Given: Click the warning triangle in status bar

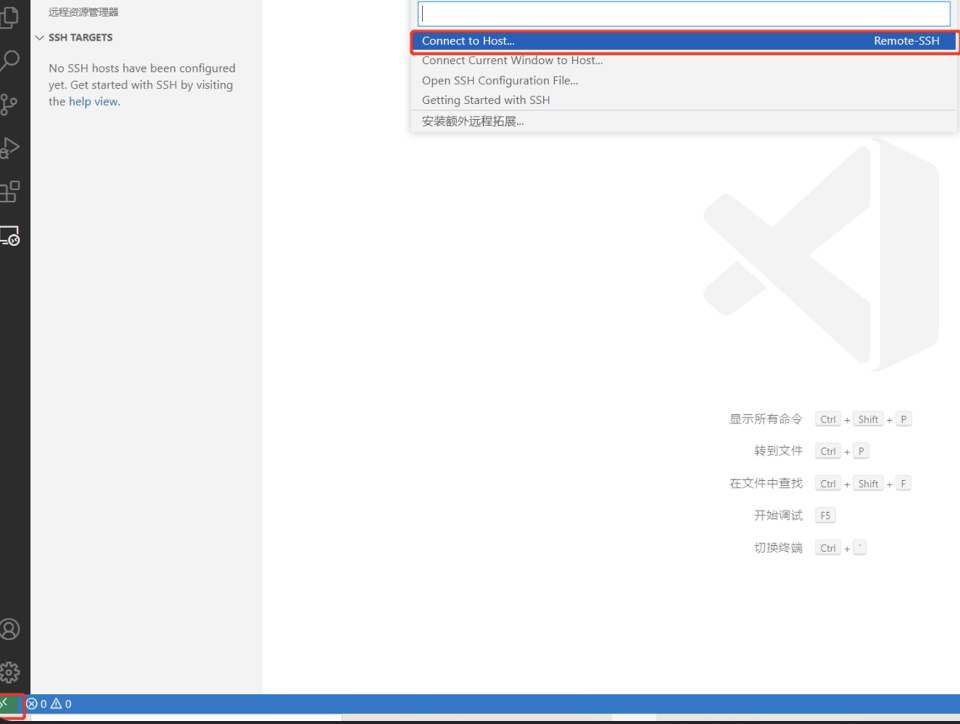Looking at the screenshot, I should point(56,704).
